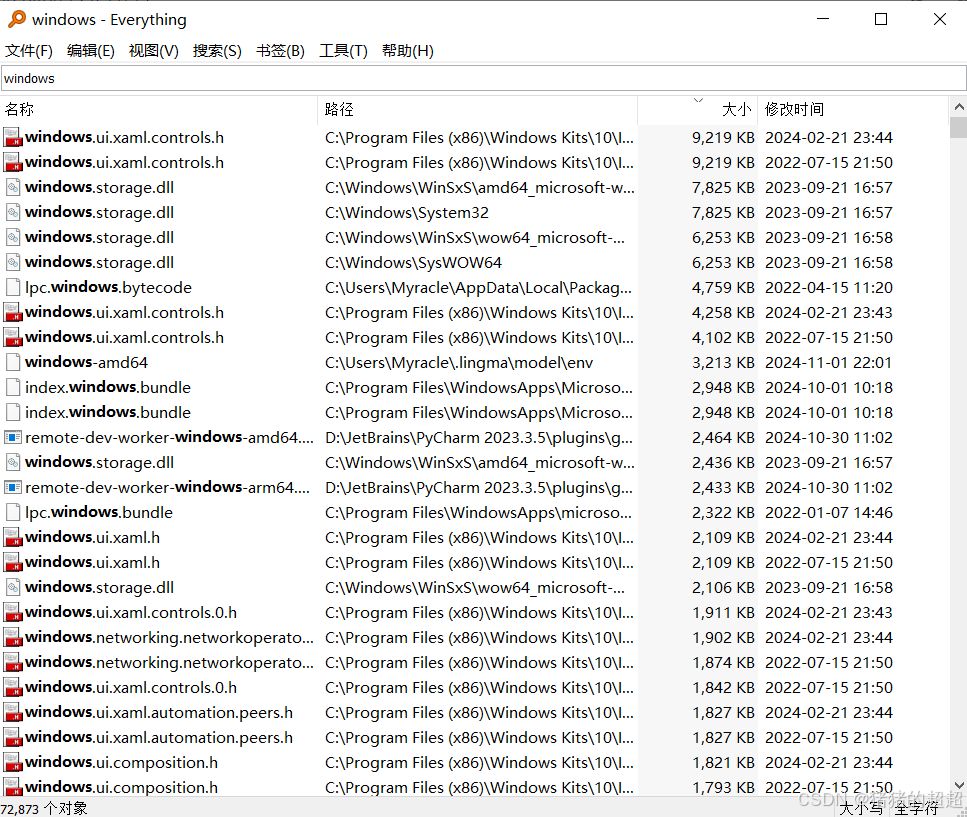Image resolution: width=967 pixels, height=817 pixels.
Task: Open the 书签(B) menu
Action: 281,51
